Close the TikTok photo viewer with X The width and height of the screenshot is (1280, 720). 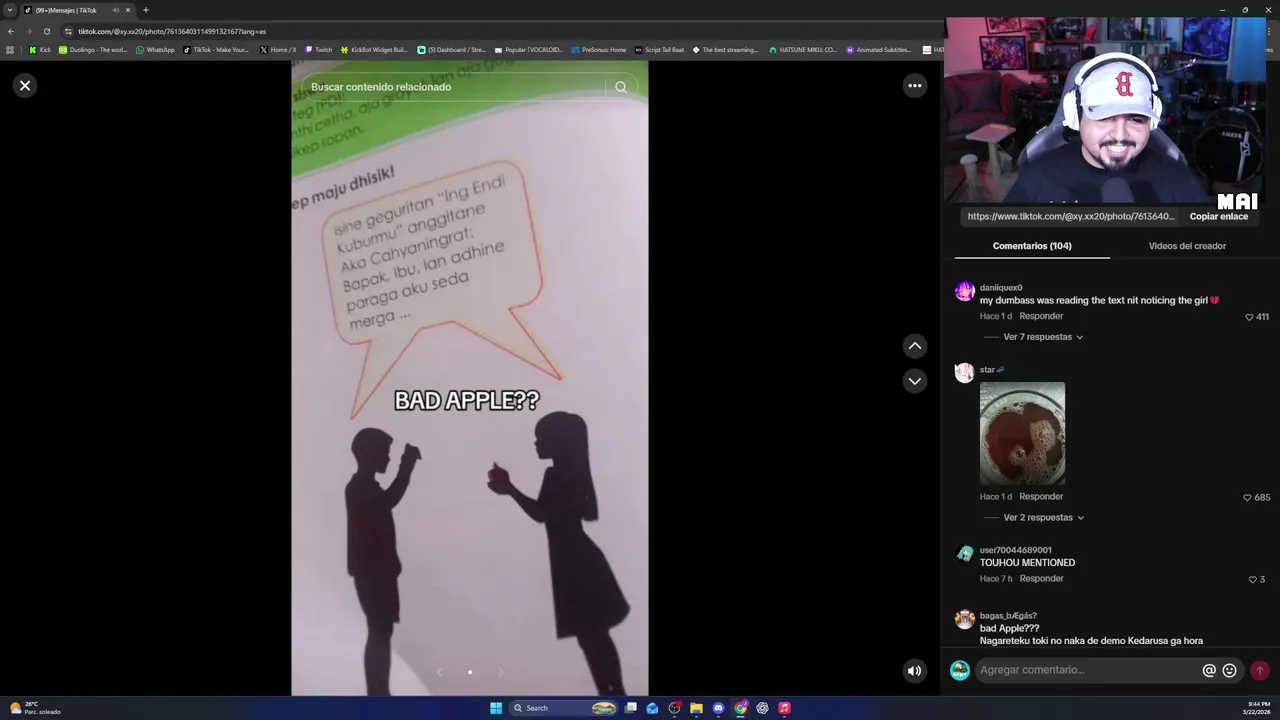coord(25,86)
